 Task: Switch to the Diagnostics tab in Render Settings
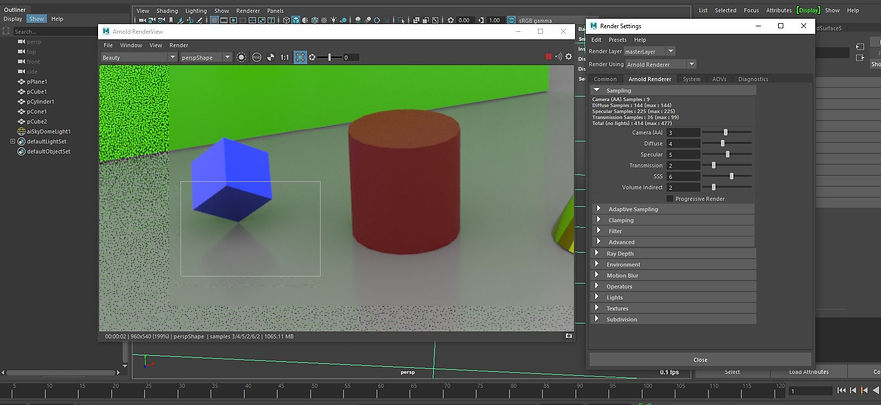pos(753,79)
